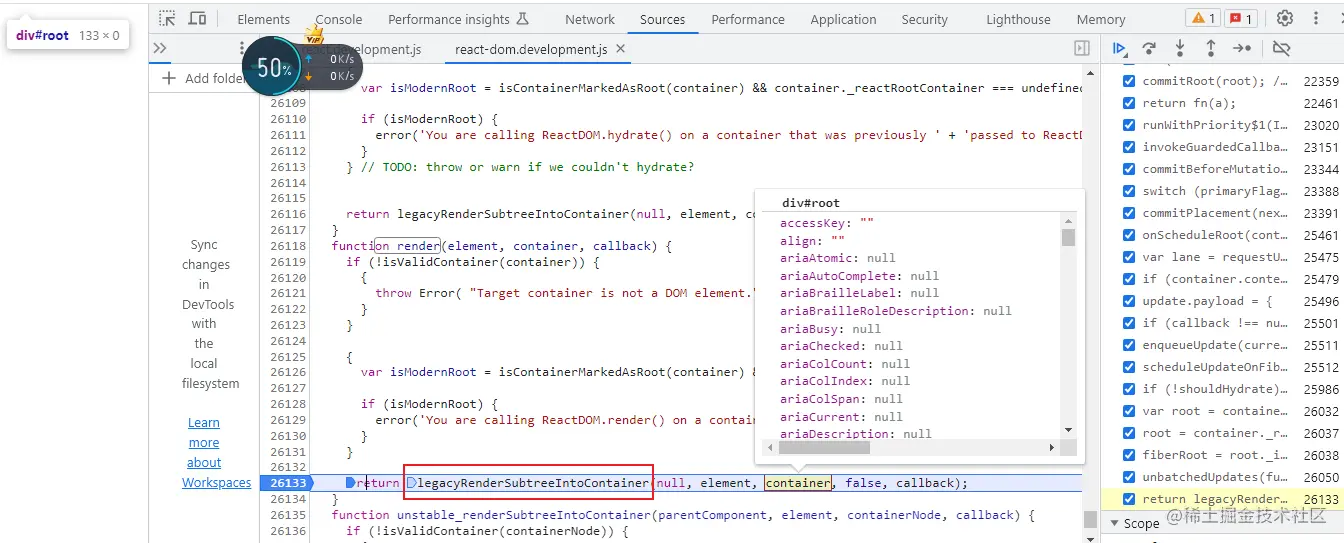1344x543 pixels.
Task: Click the code editor vertical scrollbar thumb
Action: 1090,519
